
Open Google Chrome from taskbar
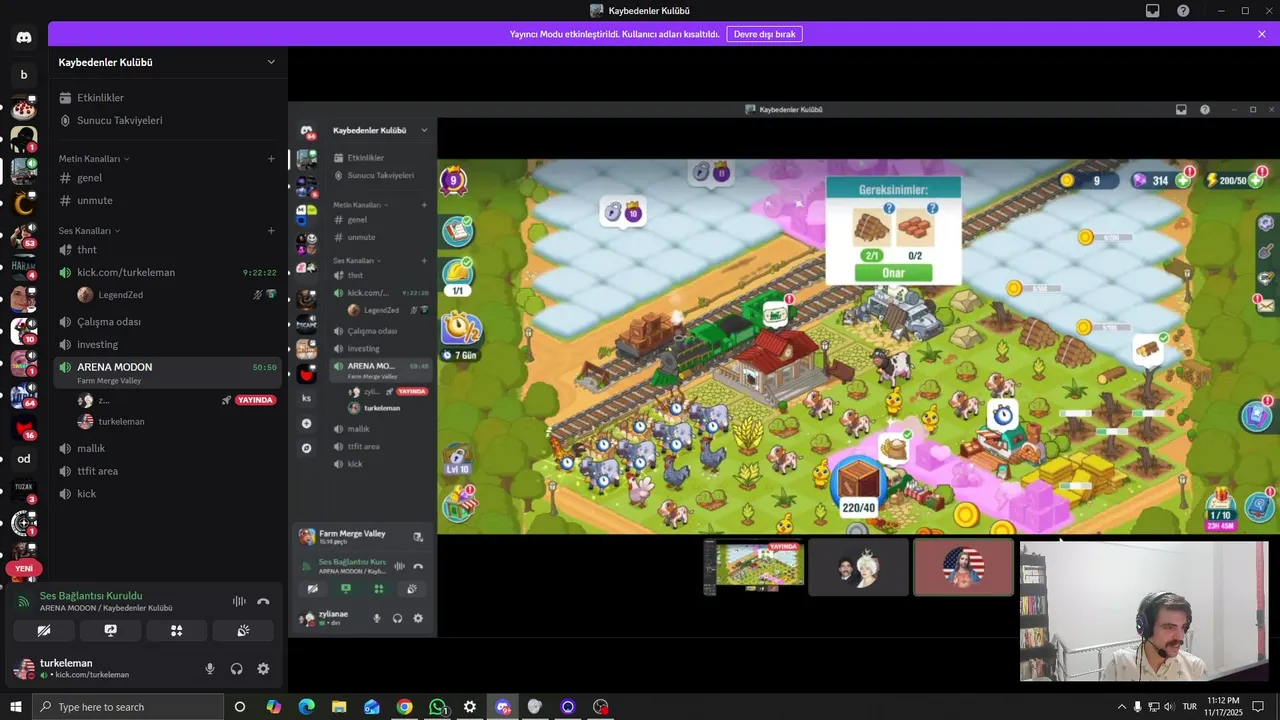tap(404, 707)
